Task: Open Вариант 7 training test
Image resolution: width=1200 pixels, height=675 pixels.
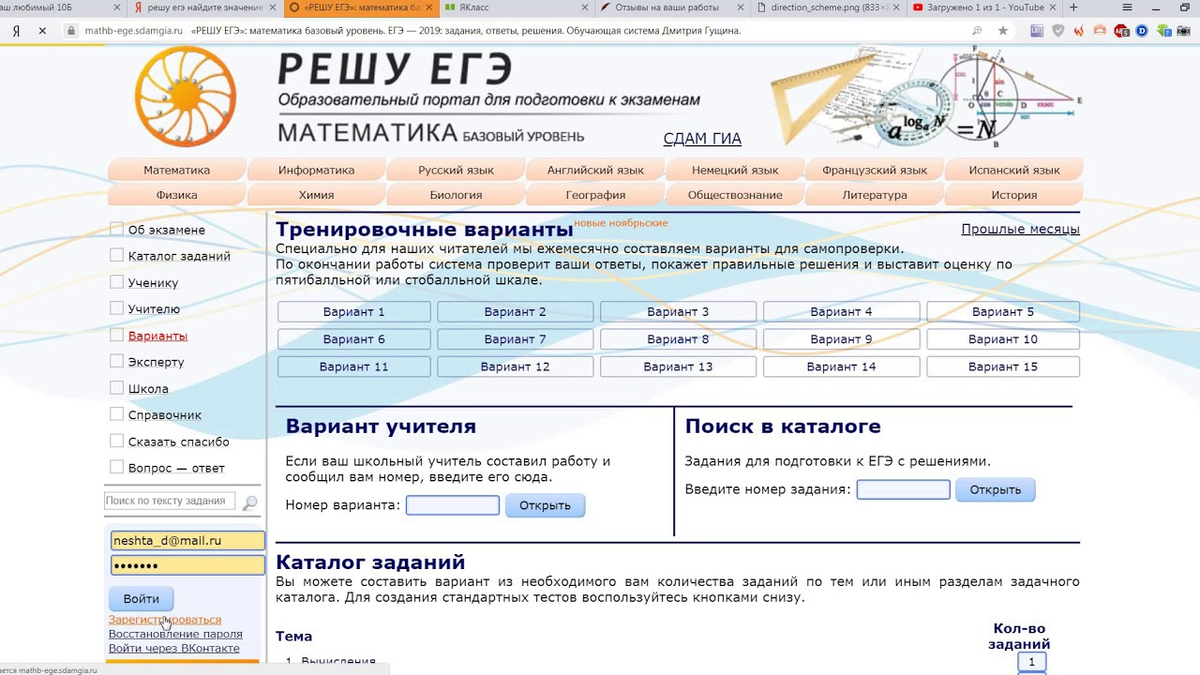Action: tap(515, 339)
